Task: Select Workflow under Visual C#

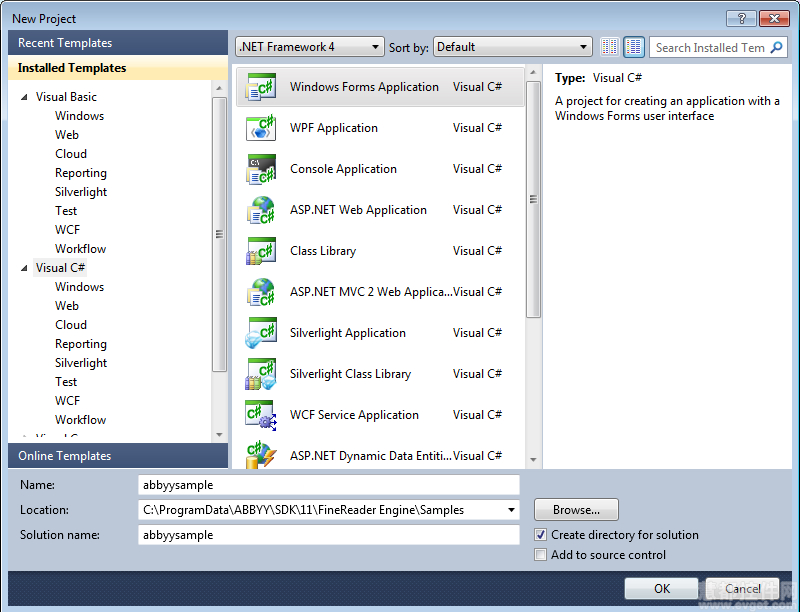Action: [x=81, y=420]
